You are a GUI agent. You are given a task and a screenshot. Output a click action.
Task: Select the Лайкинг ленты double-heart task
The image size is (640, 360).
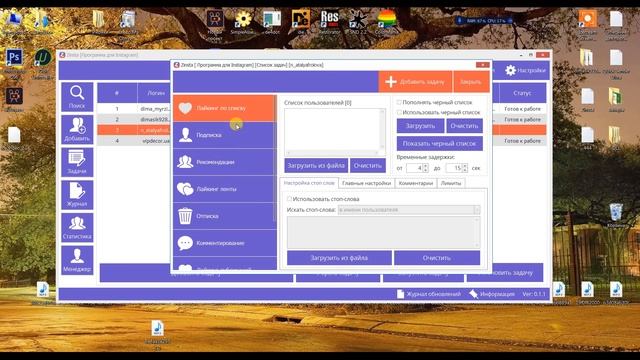pyautogui.click(x=224, y=189)
